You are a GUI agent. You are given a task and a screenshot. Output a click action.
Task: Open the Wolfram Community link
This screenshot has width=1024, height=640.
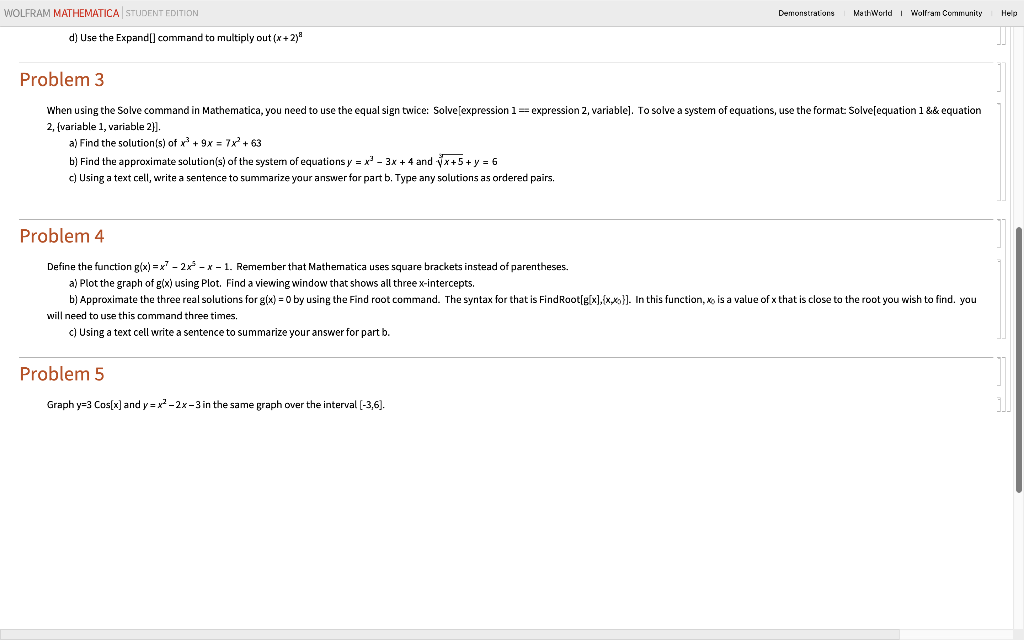click(946, 13)
